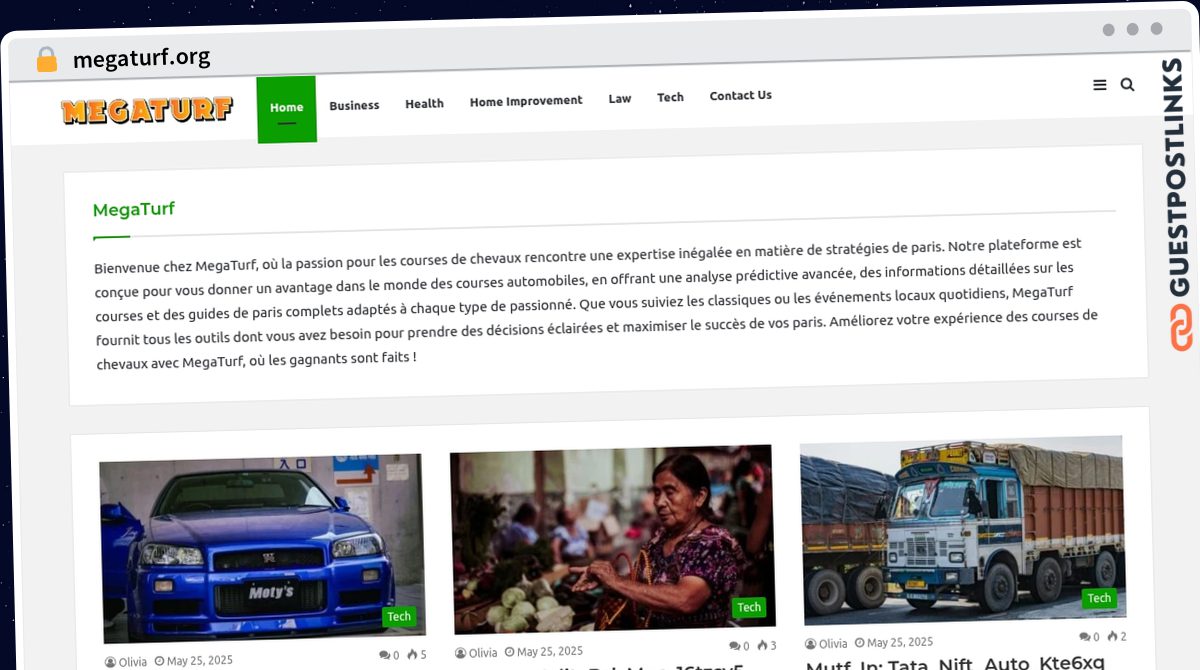Open the market woman article thumbnail

point(612,540)
